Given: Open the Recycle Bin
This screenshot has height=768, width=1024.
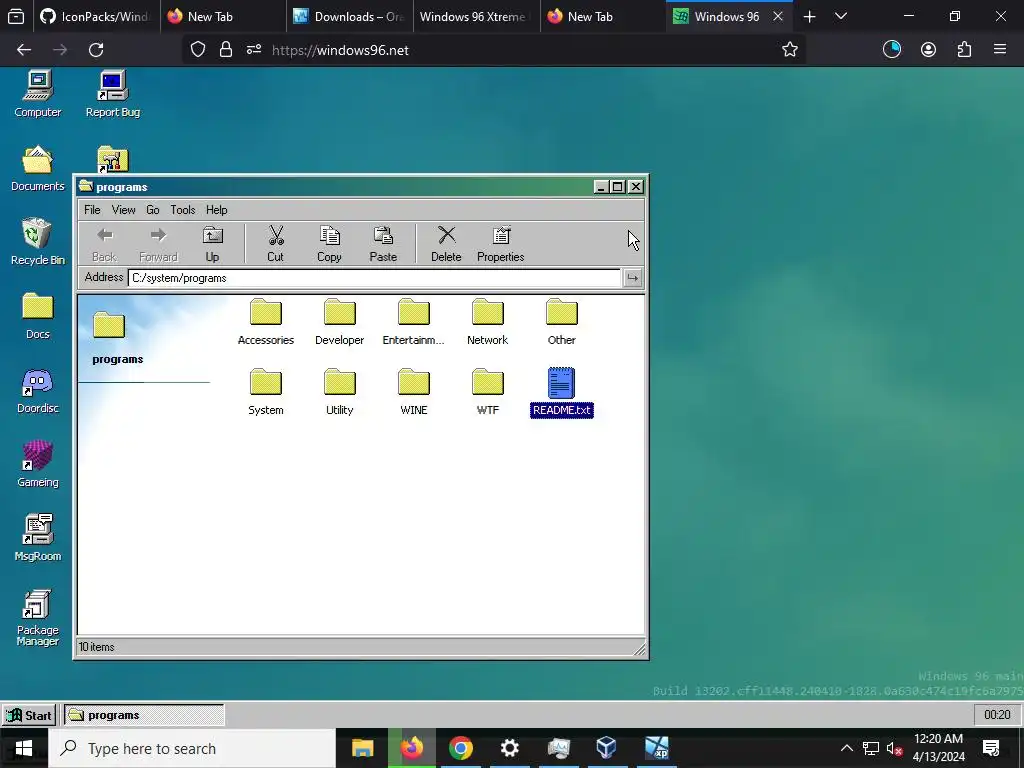Looking at the screenshot, I should (38, 242).
